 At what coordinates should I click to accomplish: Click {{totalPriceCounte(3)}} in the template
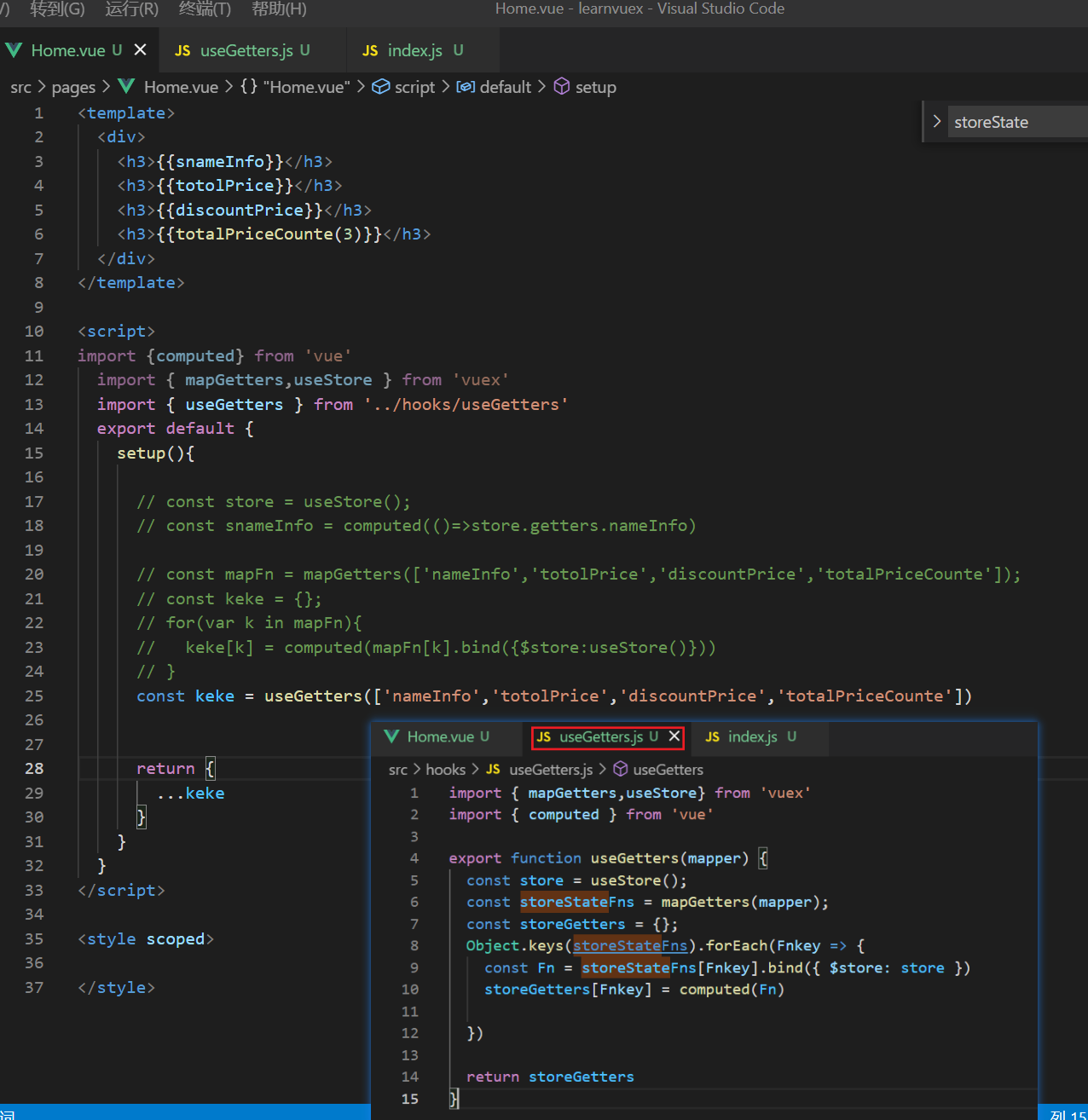click(x=269, y=234)
